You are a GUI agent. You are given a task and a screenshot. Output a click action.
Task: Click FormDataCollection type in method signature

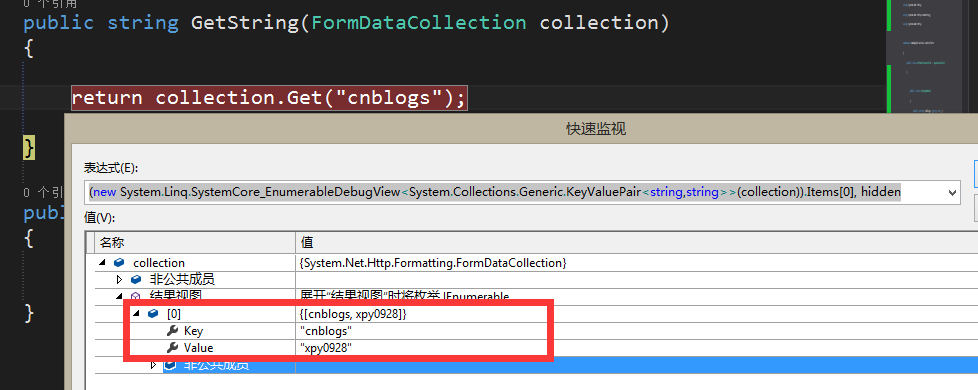pyautogui.click(x=418, y=24)
